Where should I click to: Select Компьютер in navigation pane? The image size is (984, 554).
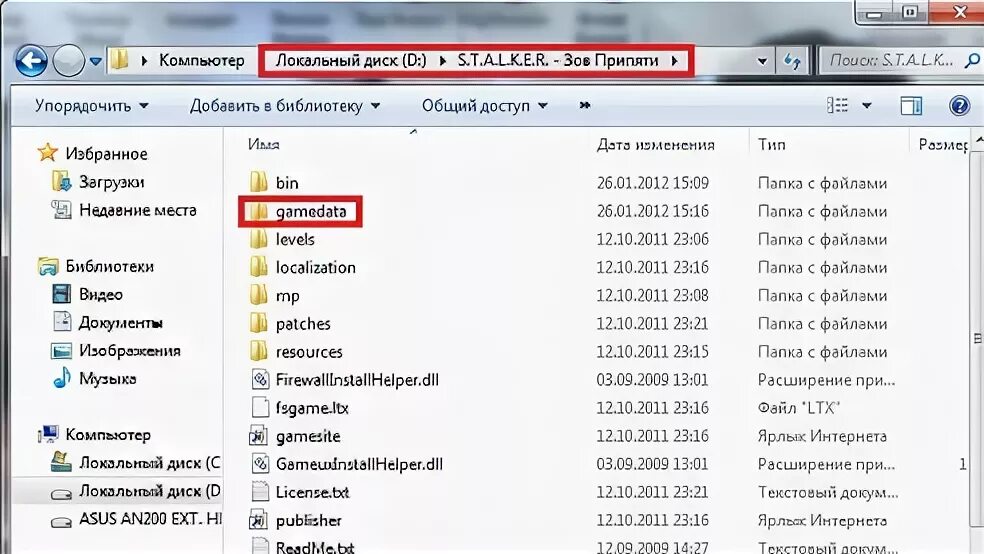pos(108,435)
